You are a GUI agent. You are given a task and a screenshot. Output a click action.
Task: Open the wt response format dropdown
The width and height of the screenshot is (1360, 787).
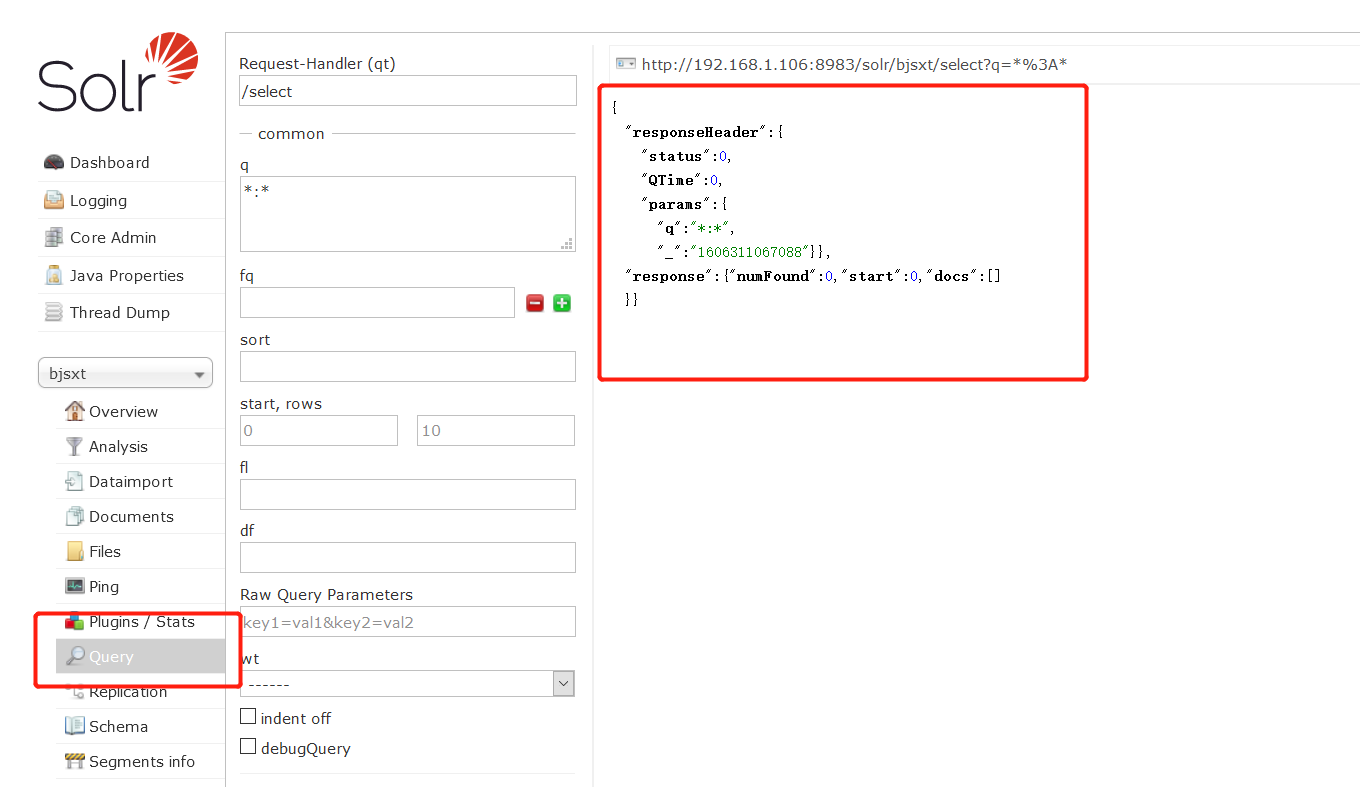click(x=407, y=684)
